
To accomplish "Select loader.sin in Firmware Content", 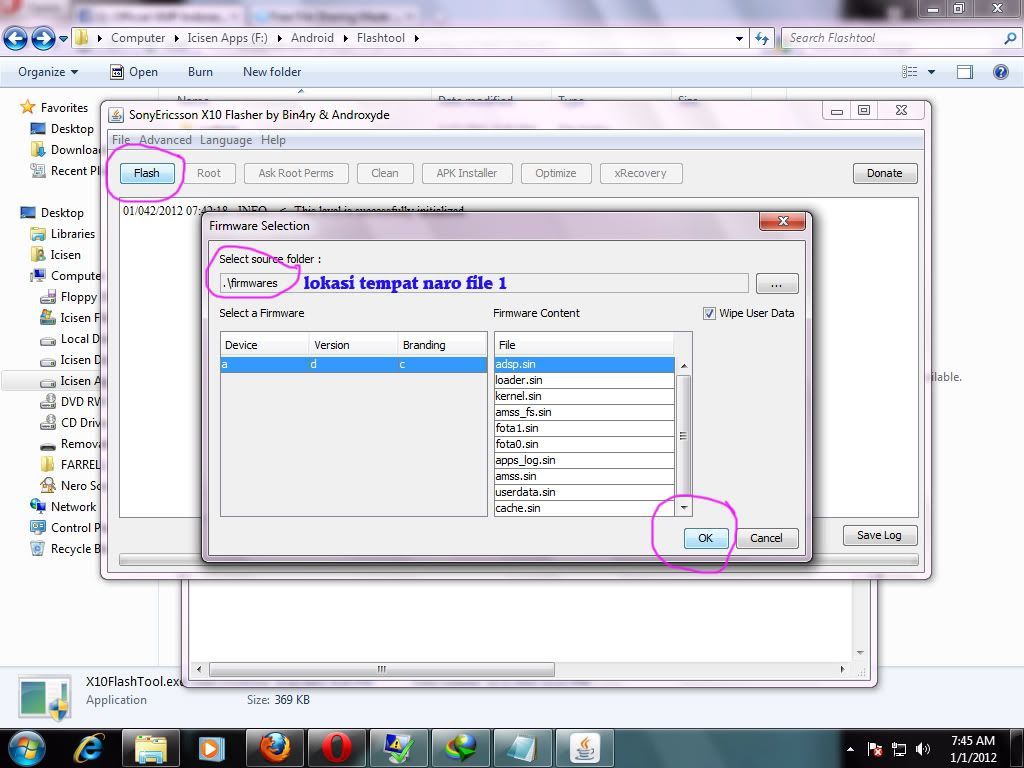I will [584, 380].
